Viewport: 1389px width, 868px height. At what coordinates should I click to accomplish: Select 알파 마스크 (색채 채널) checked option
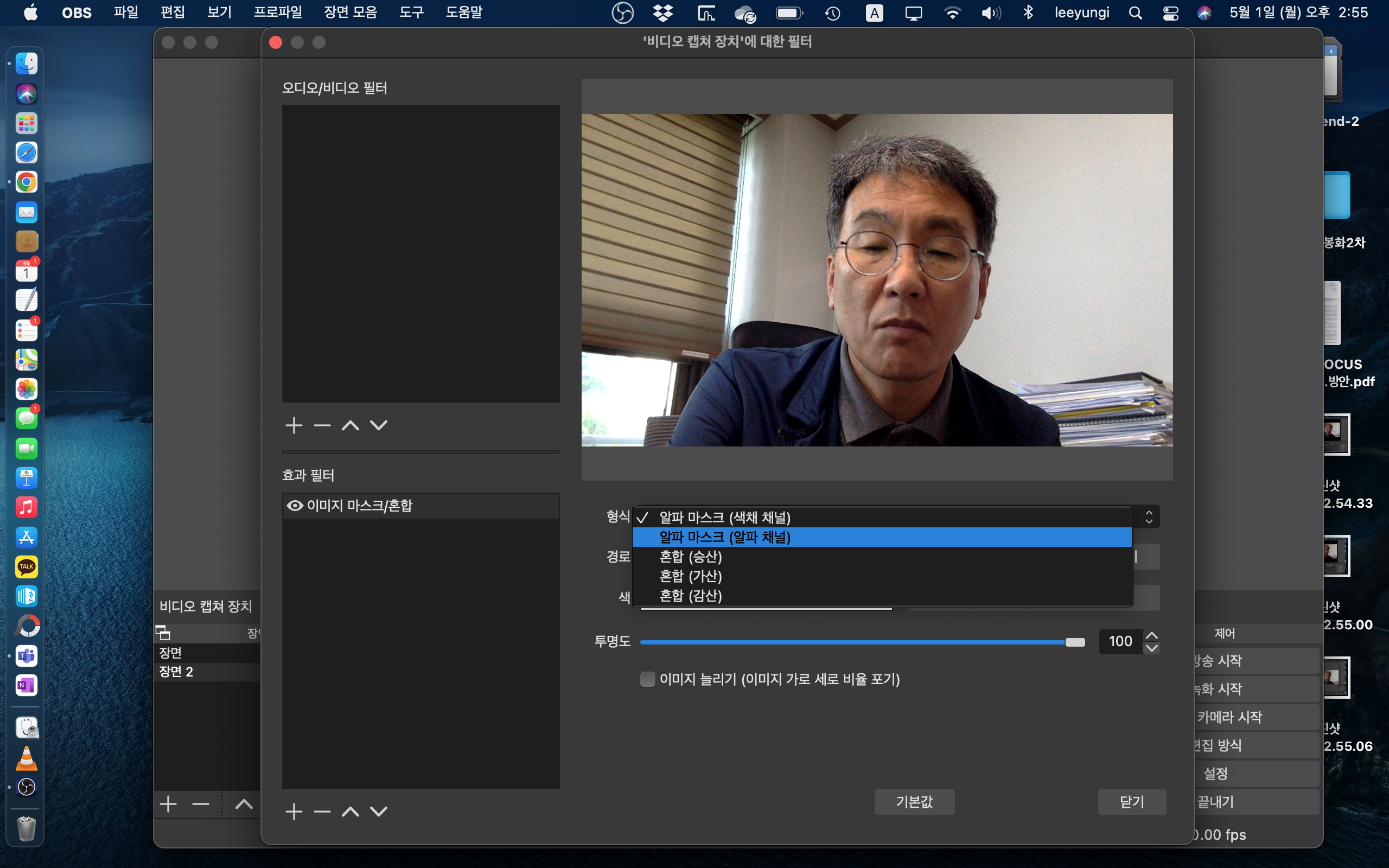724,517
